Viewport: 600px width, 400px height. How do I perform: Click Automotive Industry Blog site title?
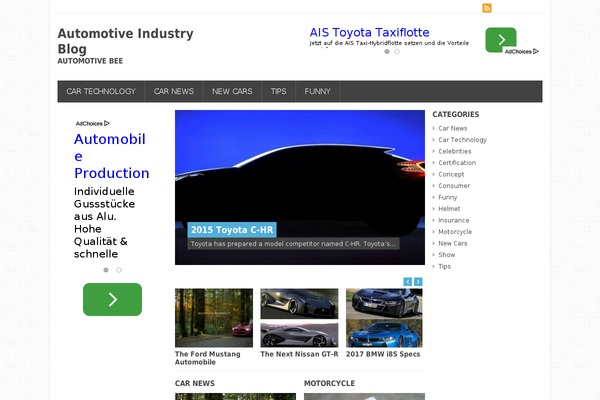coord(126,41)
